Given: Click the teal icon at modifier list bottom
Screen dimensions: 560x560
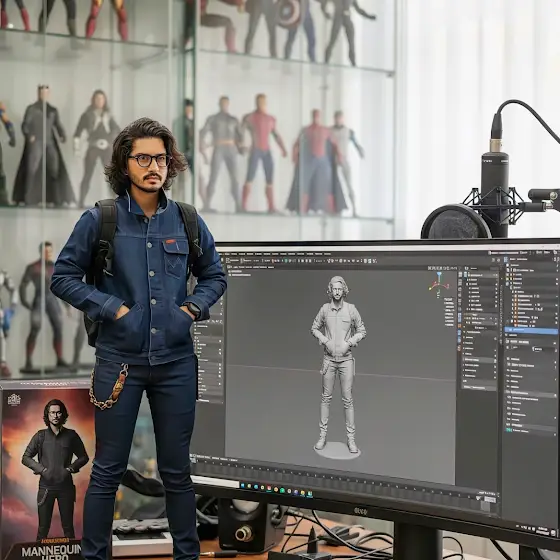Looking at the screenshot, I should [x=509, y=431].
